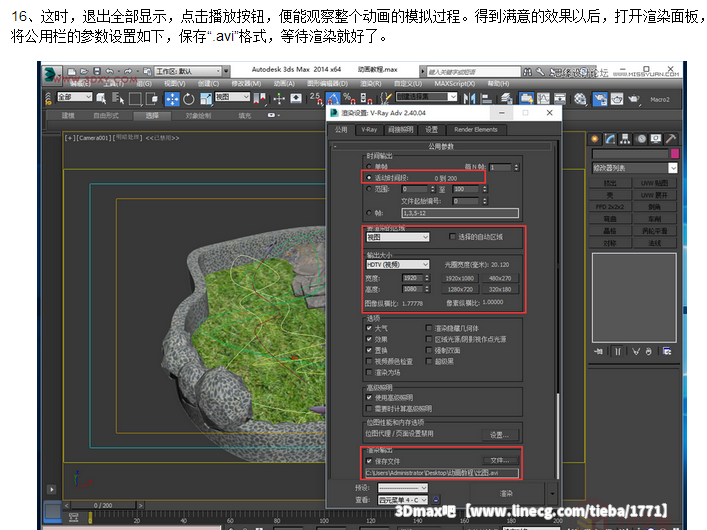The width and height of the screenshot is (707, 530).
Task: Toggle the Use Advanced Lighting checkbox
Action: coord(369,397)
